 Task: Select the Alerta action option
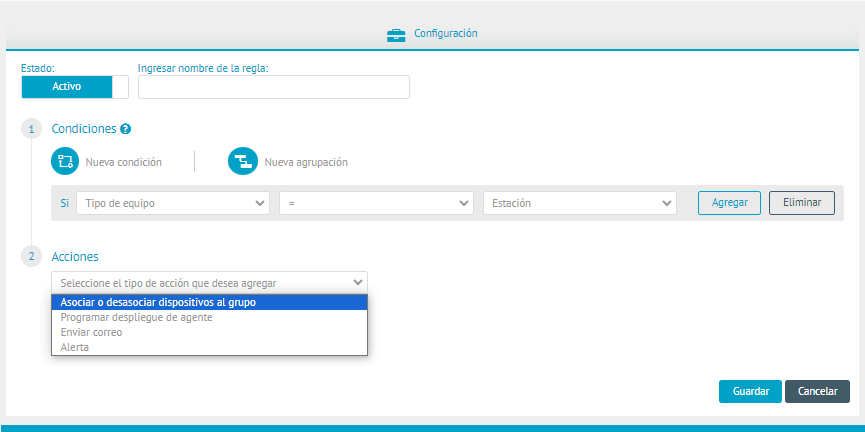209,348
